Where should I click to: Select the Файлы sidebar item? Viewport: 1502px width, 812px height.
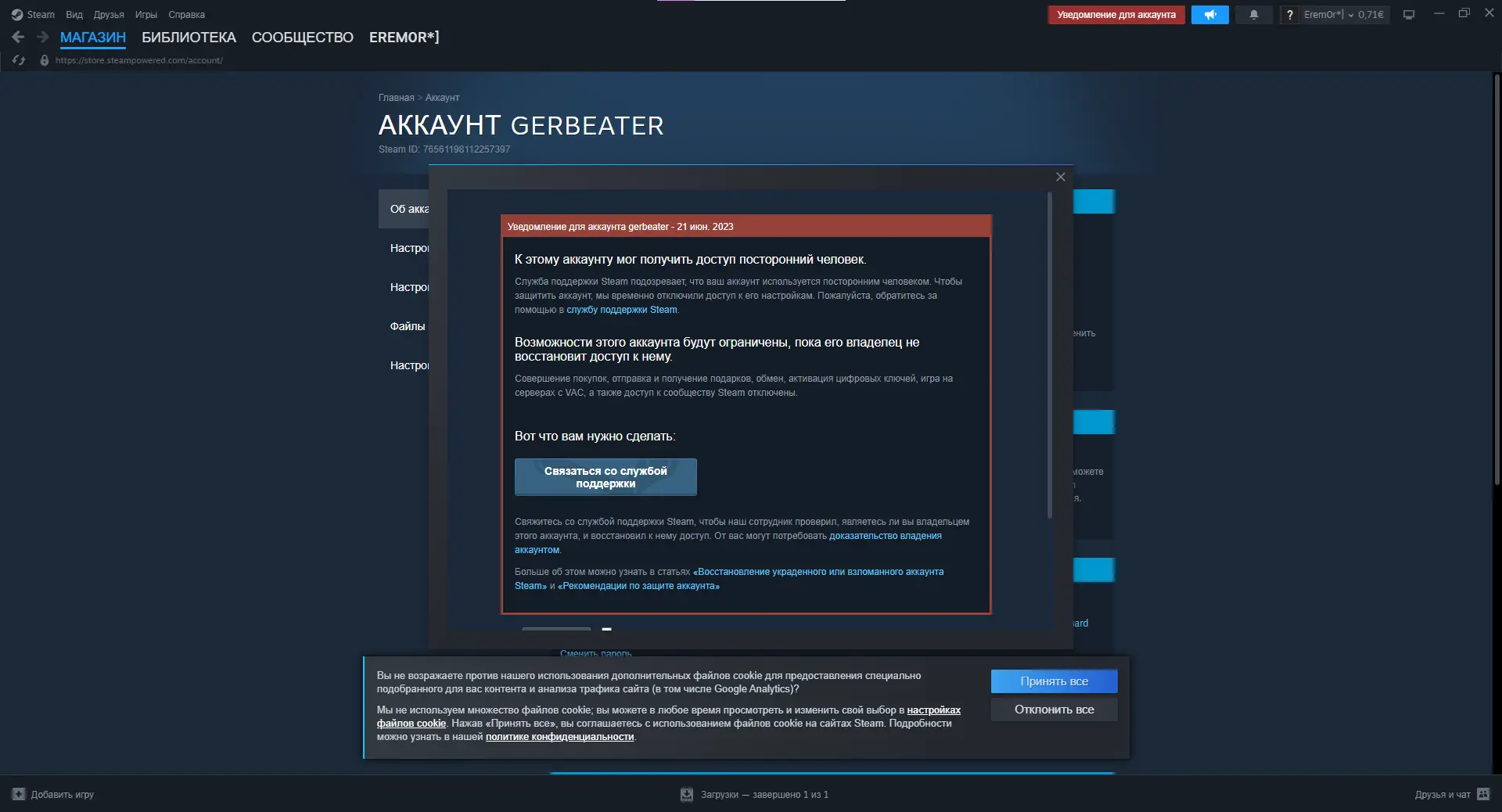(x=408, y=326)
